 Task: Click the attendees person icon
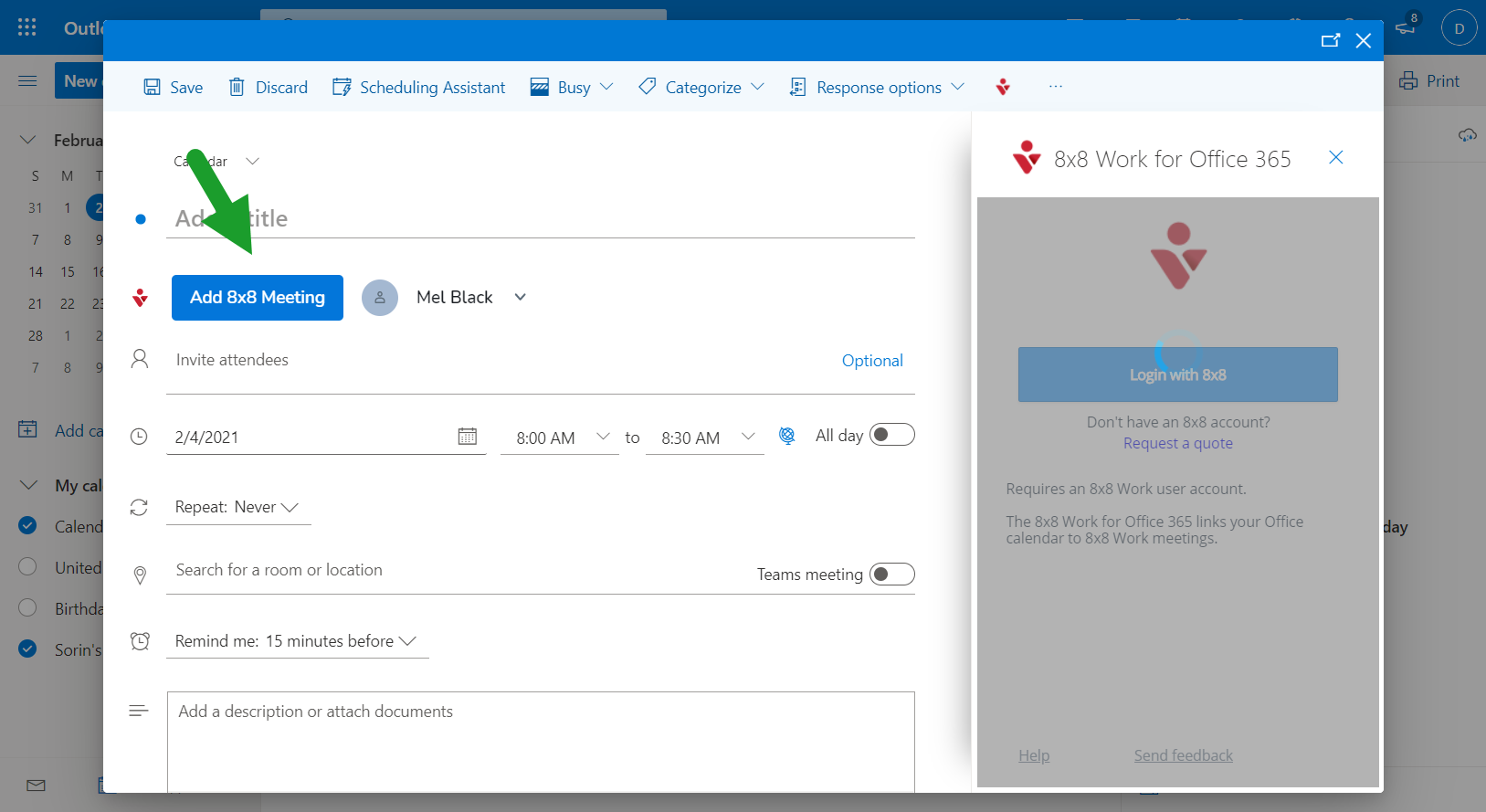coord(140,358)
